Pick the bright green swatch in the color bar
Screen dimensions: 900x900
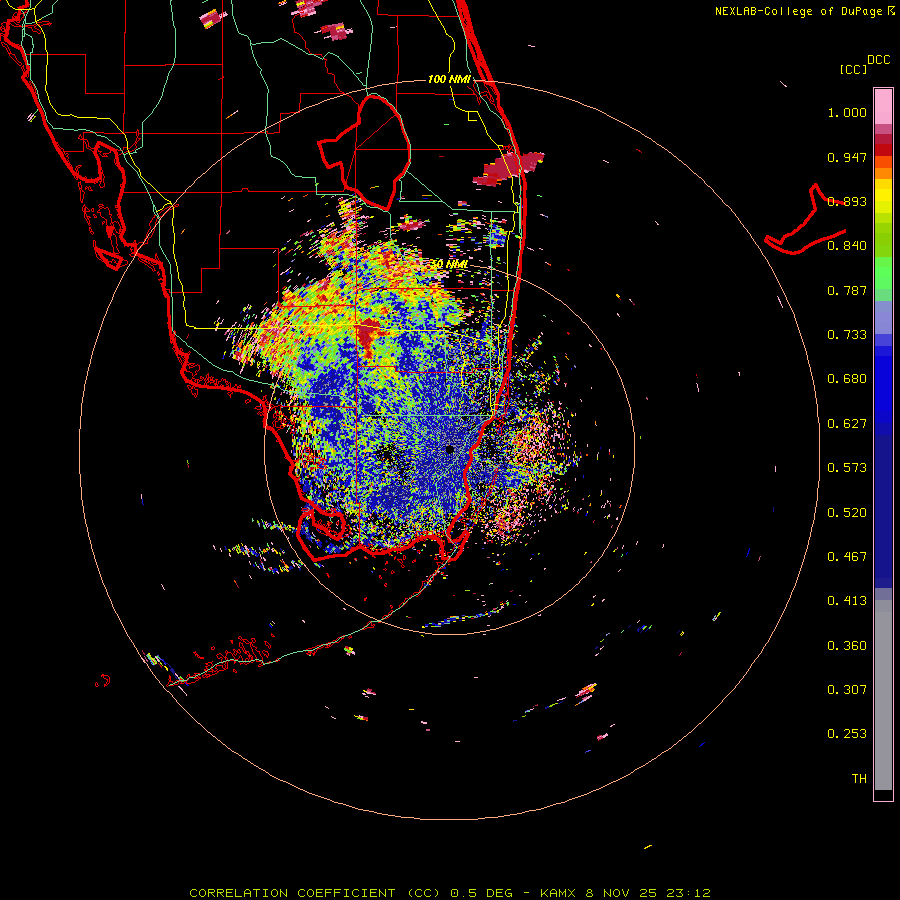883,273
